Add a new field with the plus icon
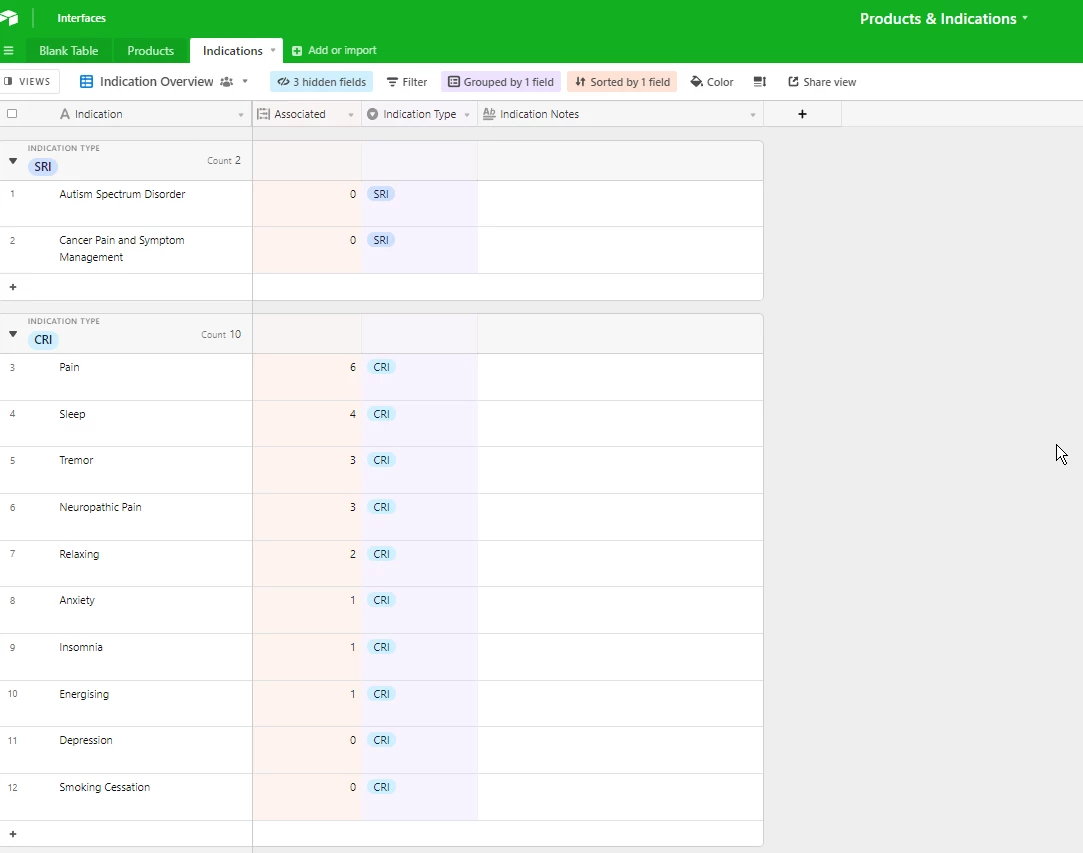The height and width of the screenshot is (853, 1083). (x=802, y=114)
